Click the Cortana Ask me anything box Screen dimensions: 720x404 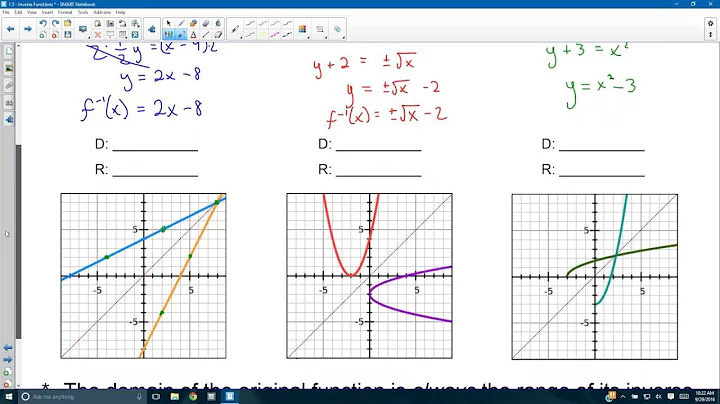point(83,397)
